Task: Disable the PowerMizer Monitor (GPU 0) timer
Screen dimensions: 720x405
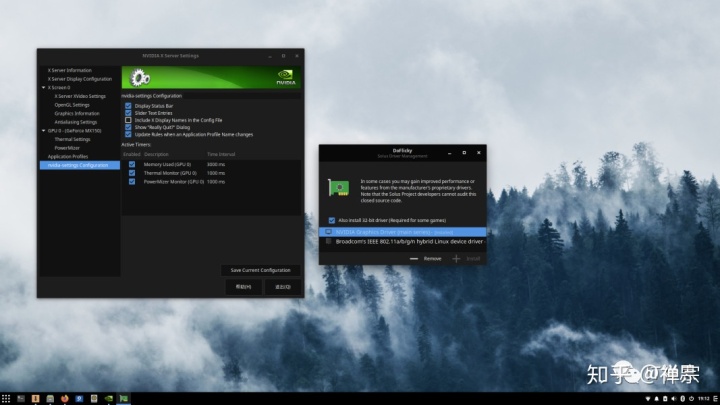Action: [132, 182]
